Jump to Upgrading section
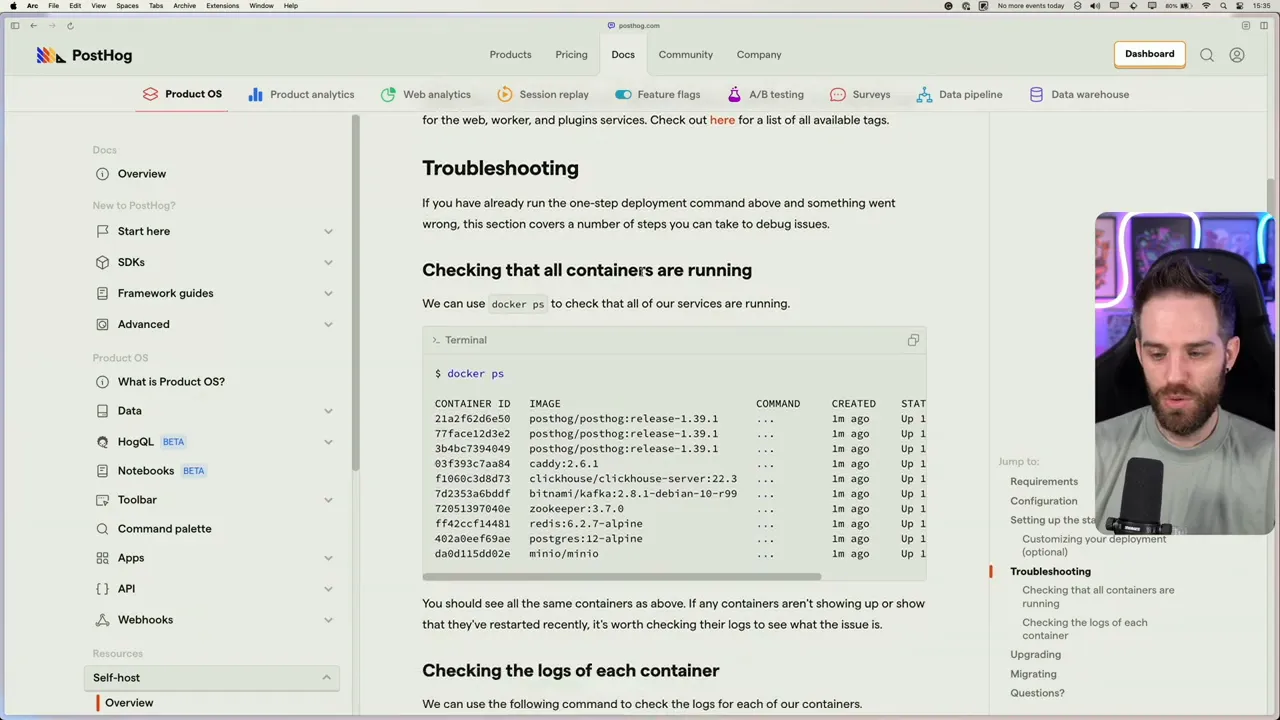The height and width of the screenshot is (720, 1280). tap(1035, 654)
